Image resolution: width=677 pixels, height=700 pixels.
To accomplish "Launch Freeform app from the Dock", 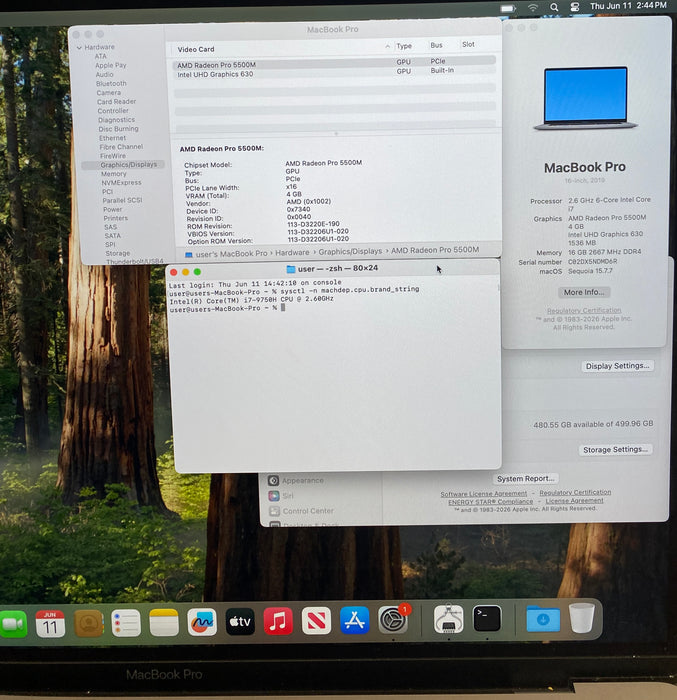I will click(202, 621).
